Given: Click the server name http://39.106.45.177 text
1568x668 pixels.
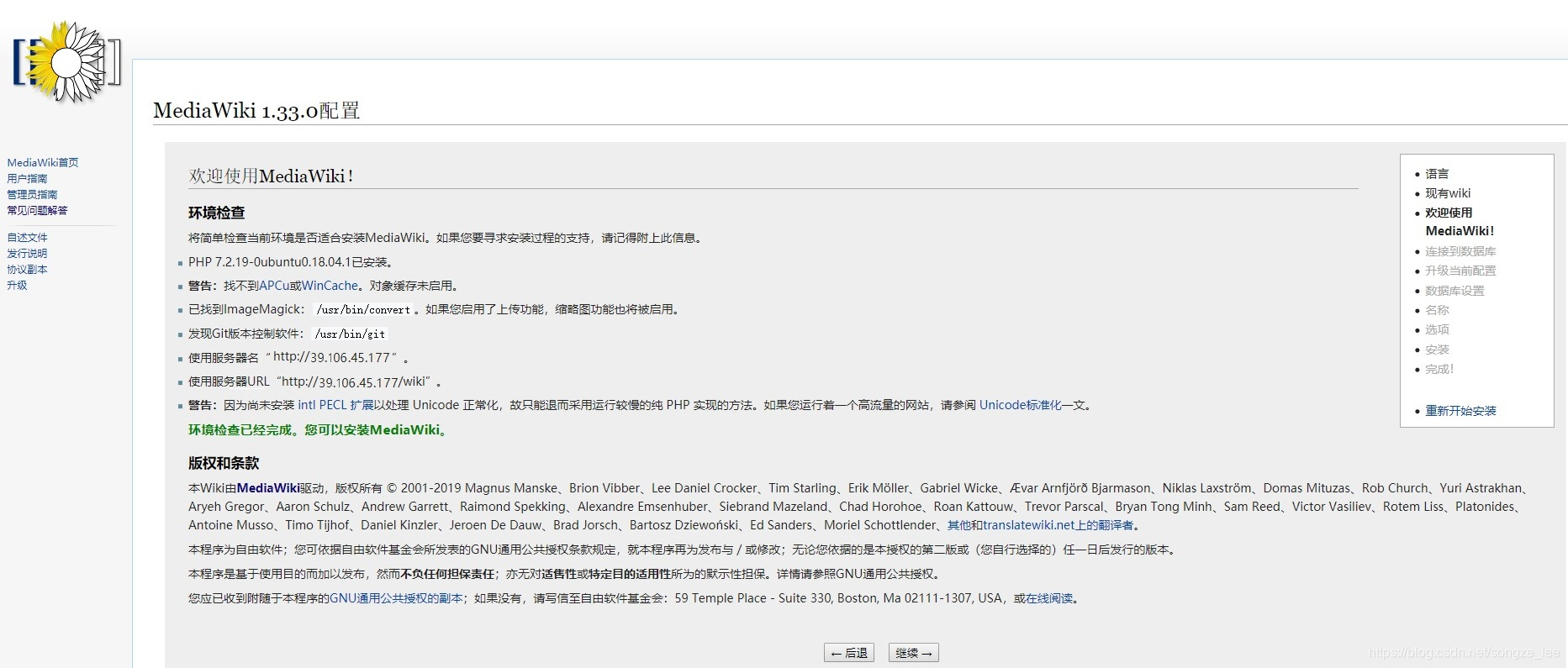Looking at the screenshot, I should [x=332, y=357].
